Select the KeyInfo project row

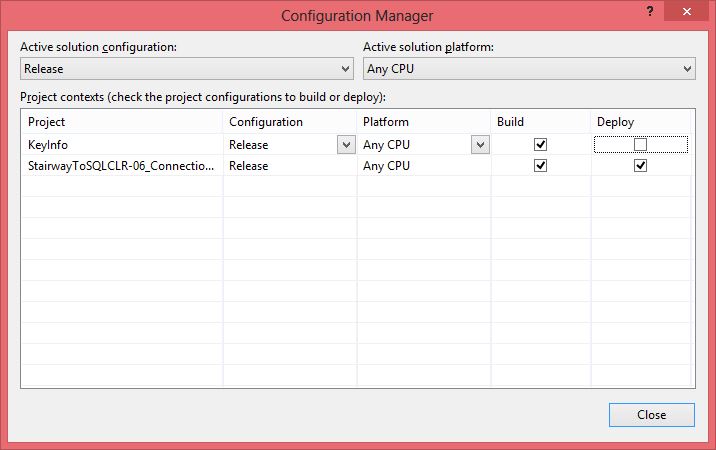coord(120,145)
